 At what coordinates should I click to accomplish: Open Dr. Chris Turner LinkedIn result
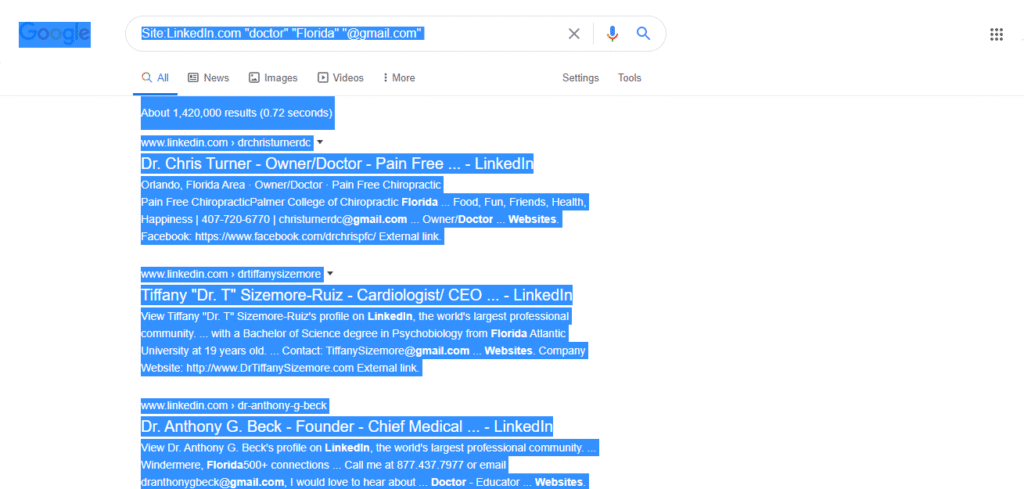pyautogui.click(x=337, y=164)
